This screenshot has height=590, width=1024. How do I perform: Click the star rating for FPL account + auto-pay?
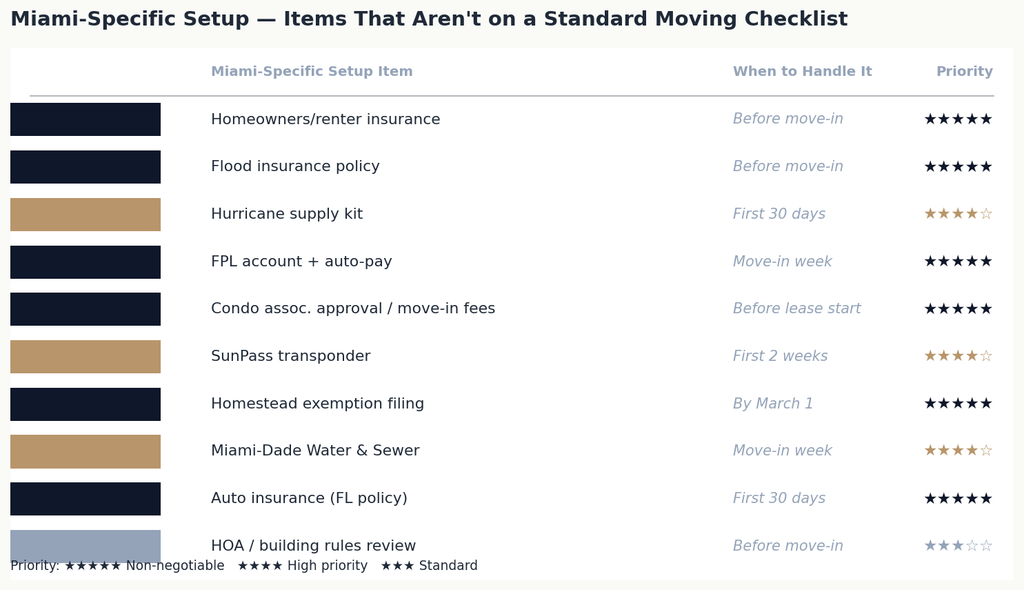click(958, 261)
